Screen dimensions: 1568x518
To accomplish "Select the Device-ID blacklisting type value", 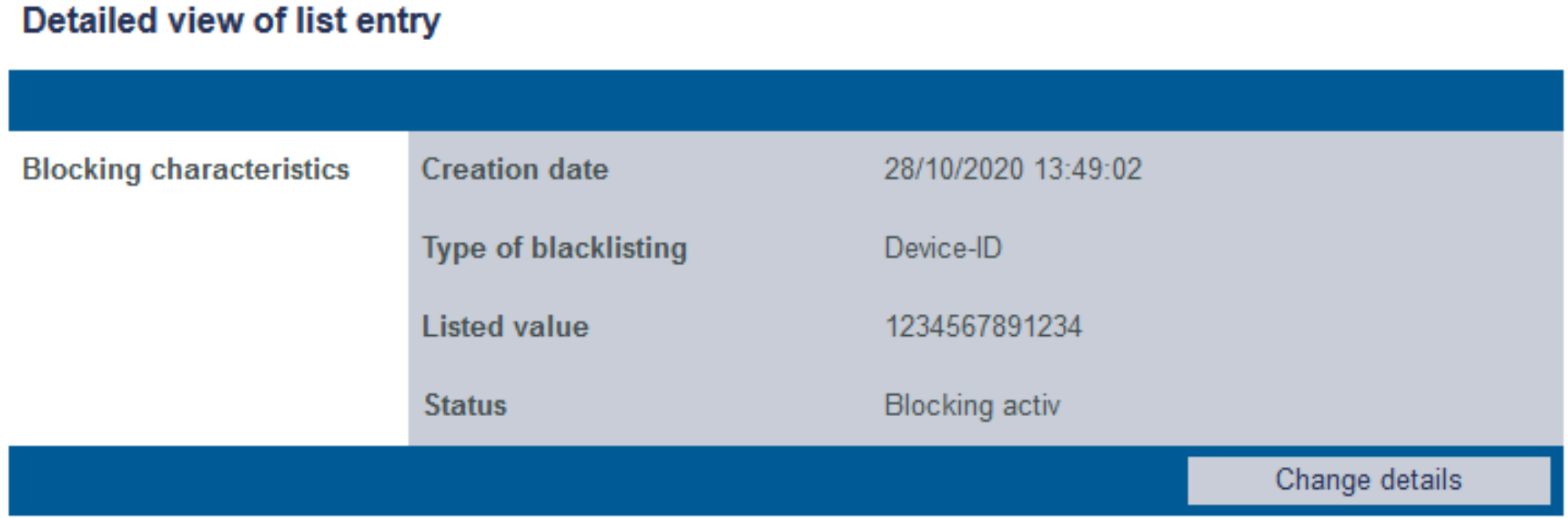I will click(x=943, y=248).
